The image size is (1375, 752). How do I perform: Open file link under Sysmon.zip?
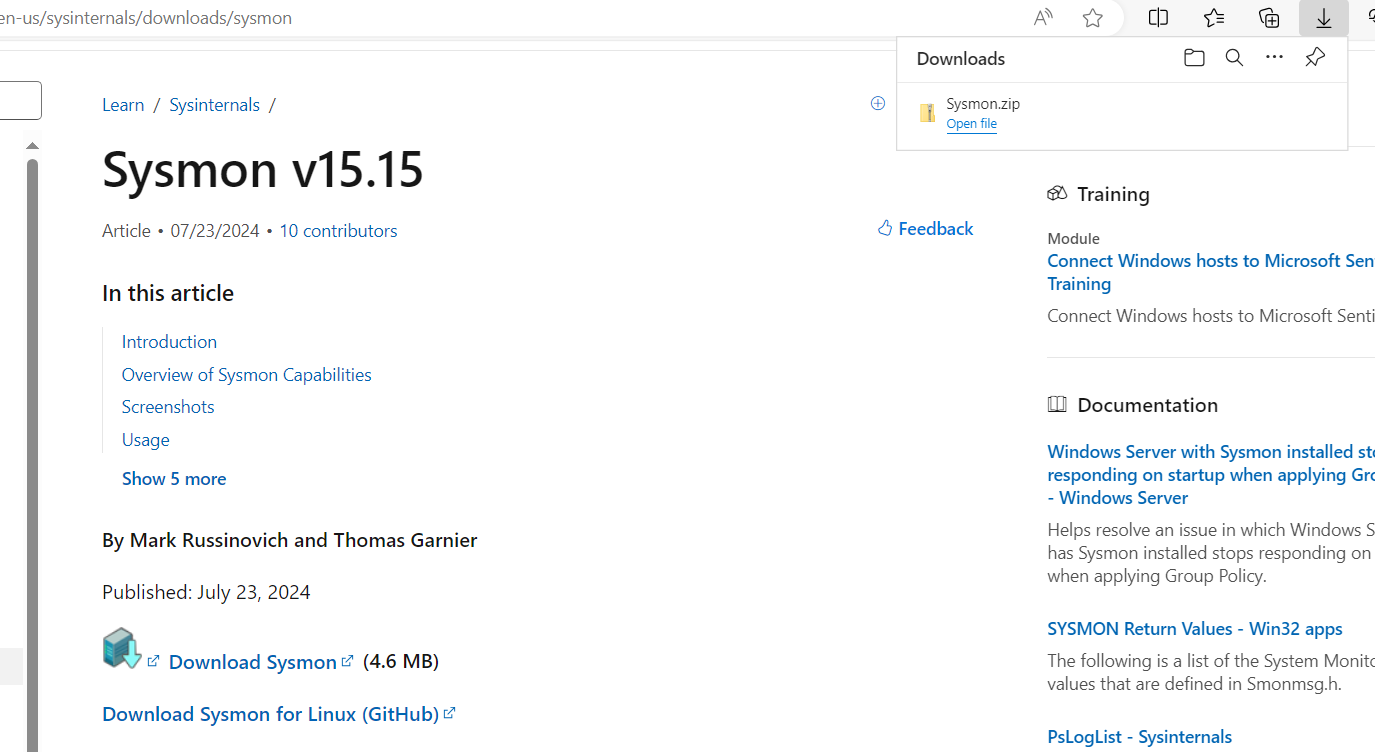[x=971, y=124]
